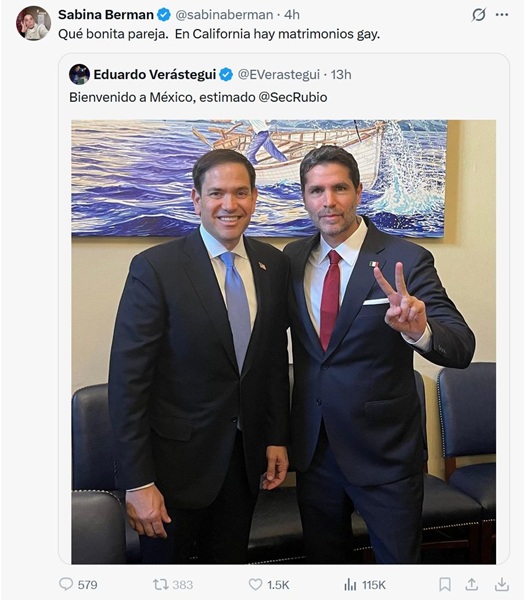Open Eduardo Verástegui's small avatar
The height and width of the screenshot is (600, 524).
point(80,74)
